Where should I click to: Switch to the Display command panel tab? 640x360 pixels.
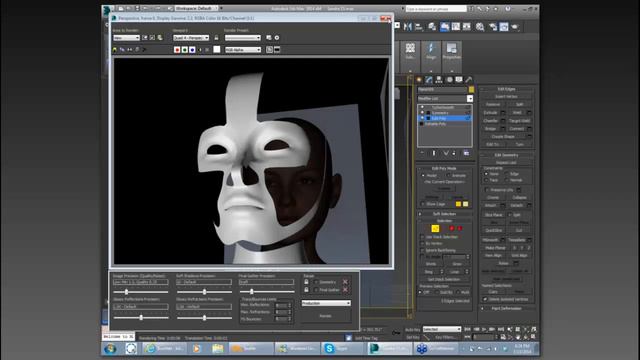[x=459, y=80]
